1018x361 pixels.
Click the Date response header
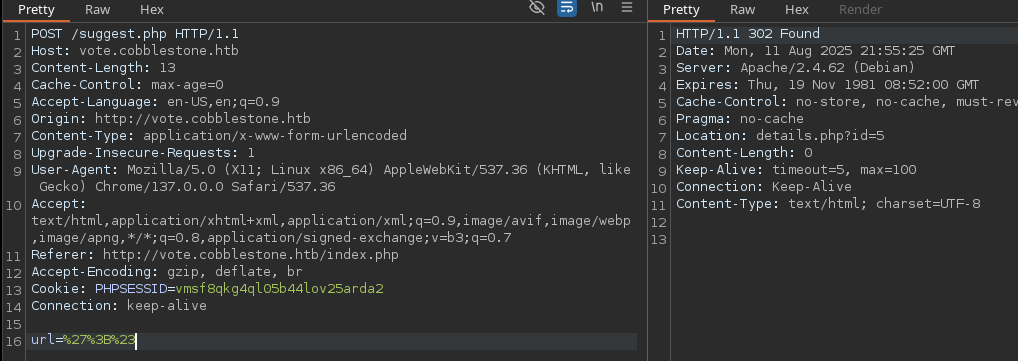(815, 51)
